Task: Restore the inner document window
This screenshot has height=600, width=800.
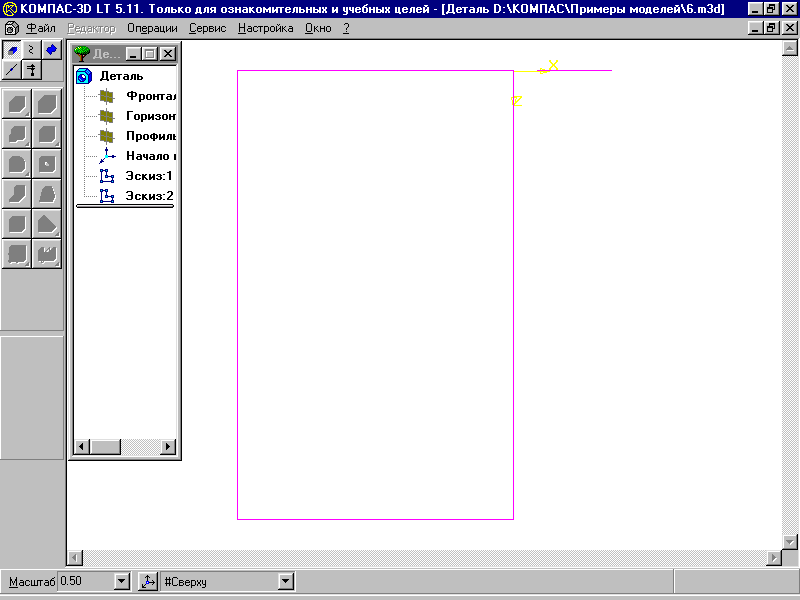Action: 771,28
